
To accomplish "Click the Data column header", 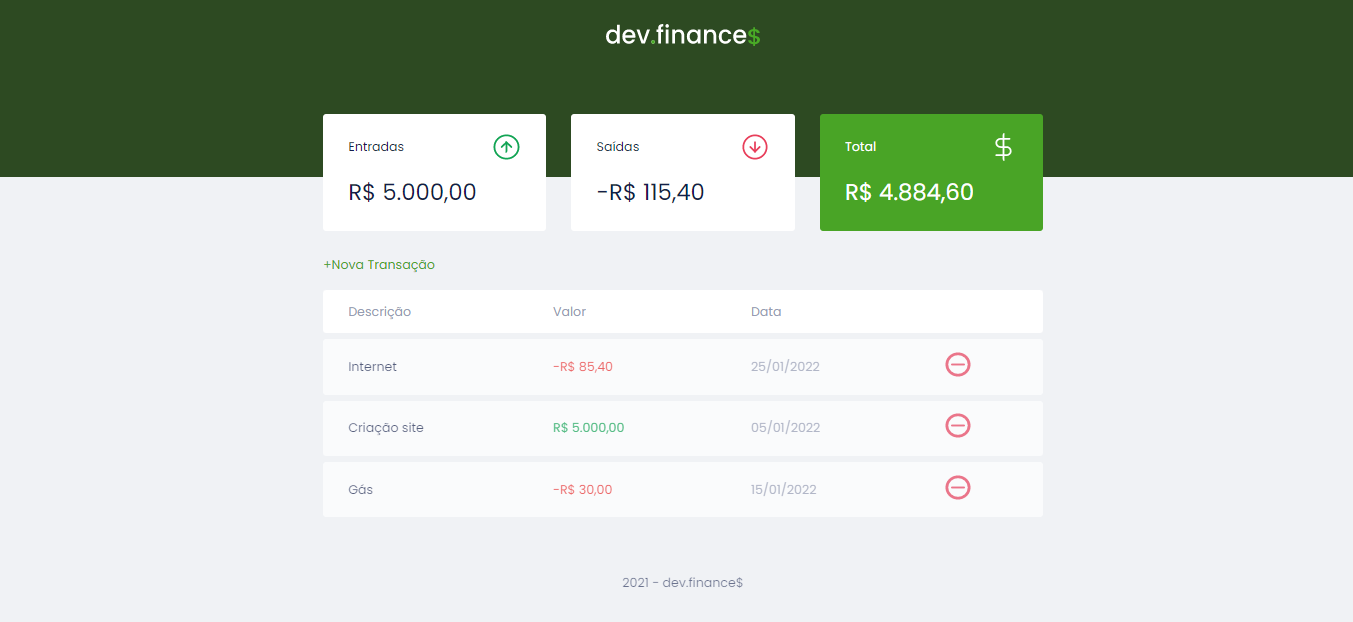I will [766, 311].
